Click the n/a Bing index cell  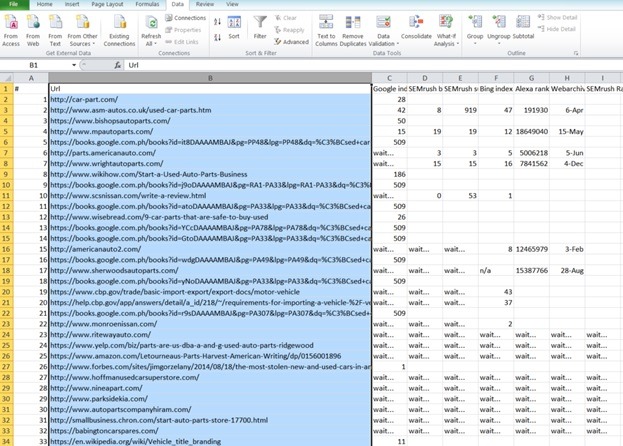click(496, 270)
